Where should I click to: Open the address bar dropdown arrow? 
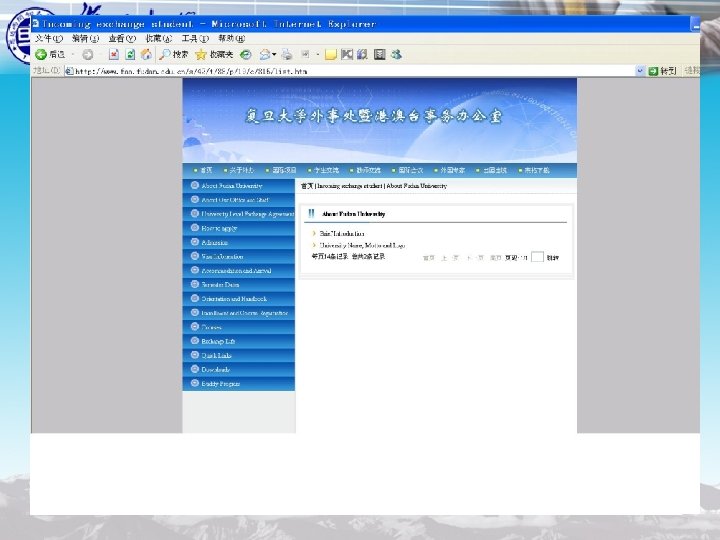coord(640,71)
